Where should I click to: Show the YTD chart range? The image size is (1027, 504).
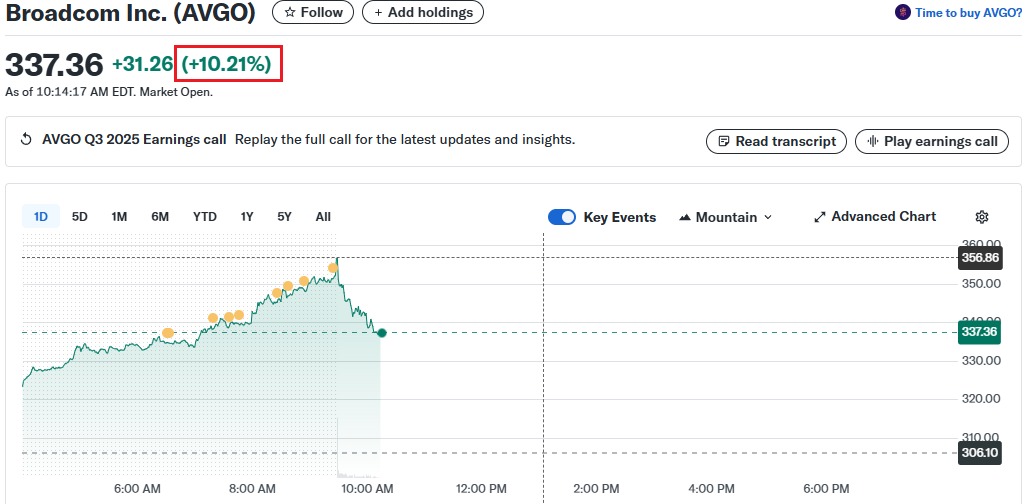(x=205, y=216)
